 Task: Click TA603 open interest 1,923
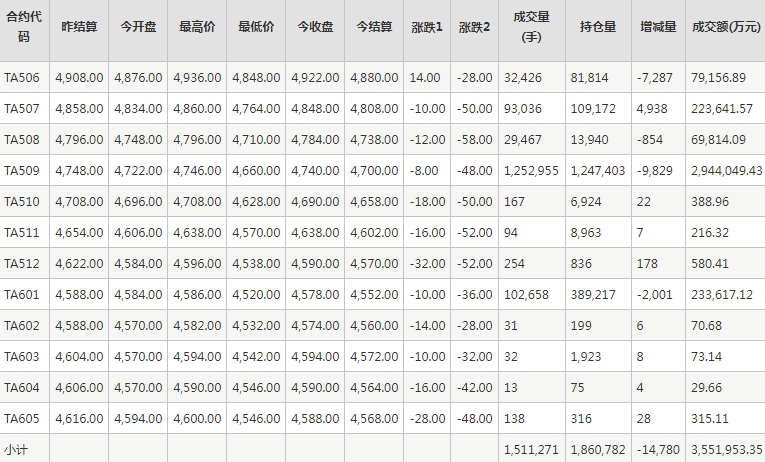(586, 357)
